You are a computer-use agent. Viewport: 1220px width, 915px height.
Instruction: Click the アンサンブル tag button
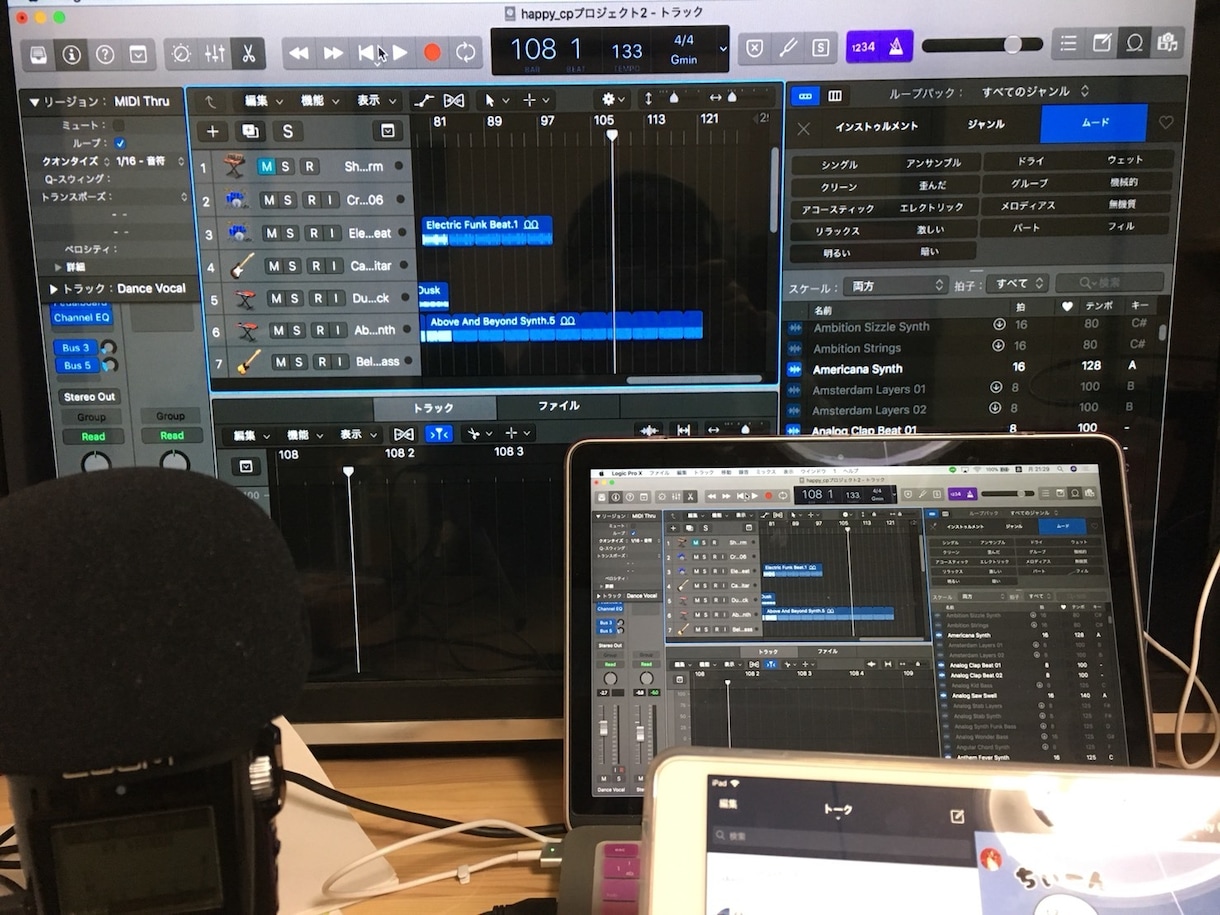click(x=933, y=163)
